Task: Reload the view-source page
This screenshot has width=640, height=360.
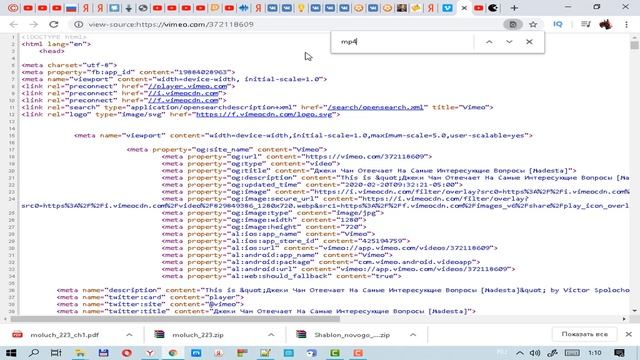Action: tap(53, 24)
